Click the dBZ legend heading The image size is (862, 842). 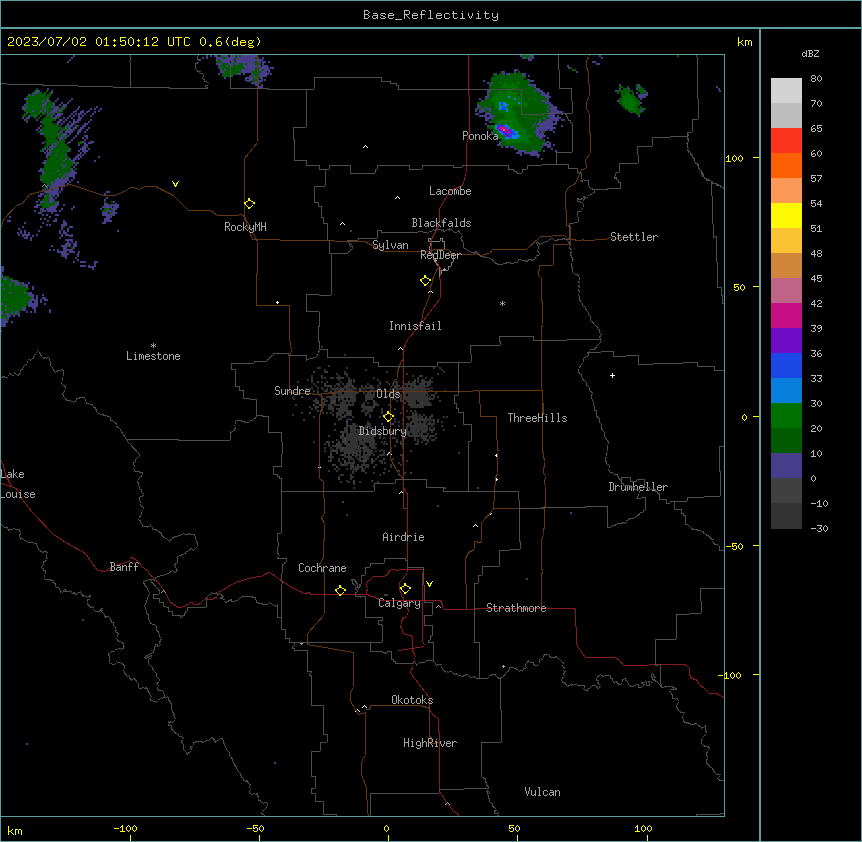[810, 53]
